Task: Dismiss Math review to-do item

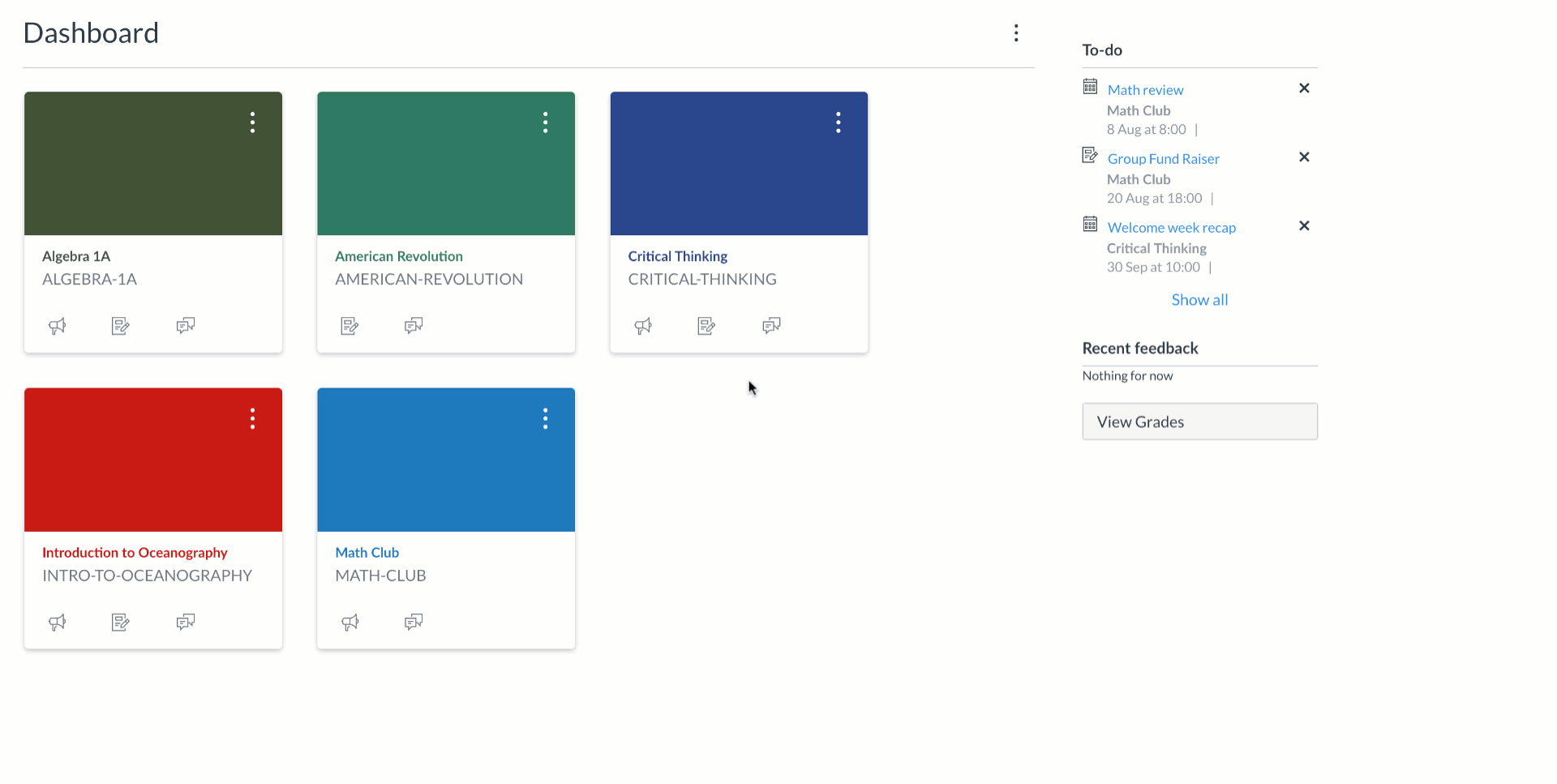Action: click(x=1304, y=88)
